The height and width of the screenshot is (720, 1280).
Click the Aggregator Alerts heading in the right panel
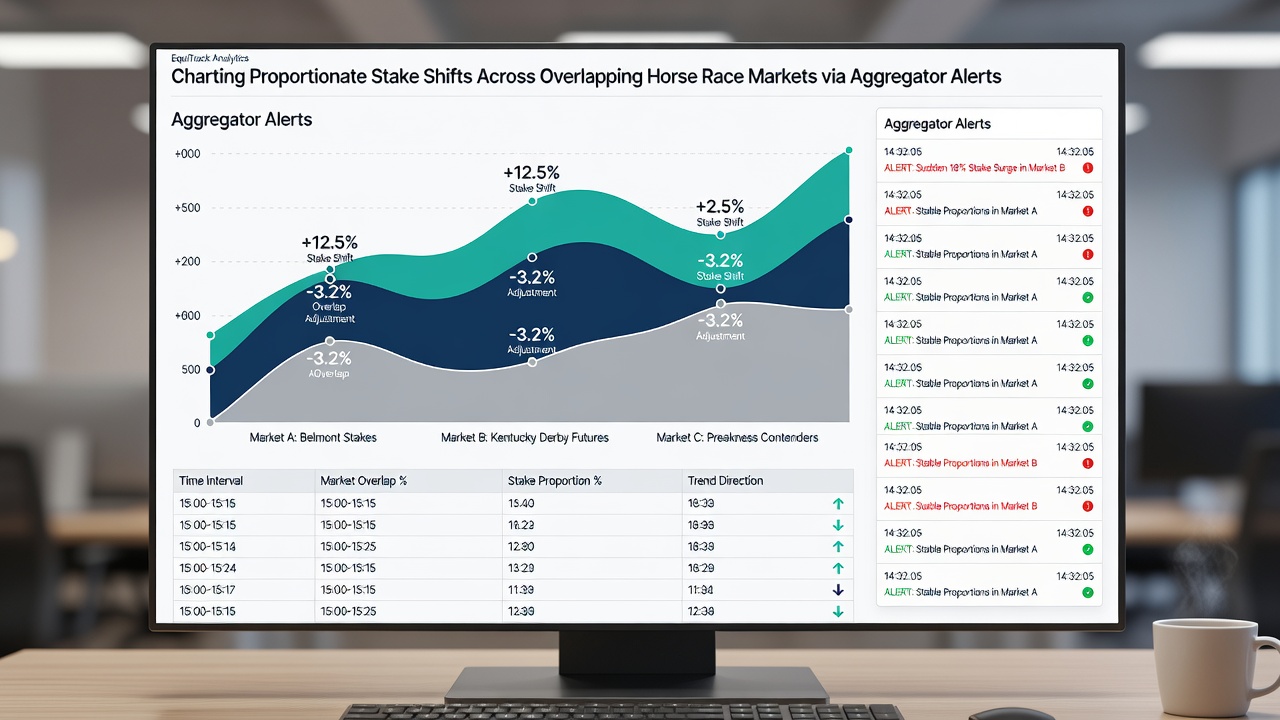tap(937, 124)
